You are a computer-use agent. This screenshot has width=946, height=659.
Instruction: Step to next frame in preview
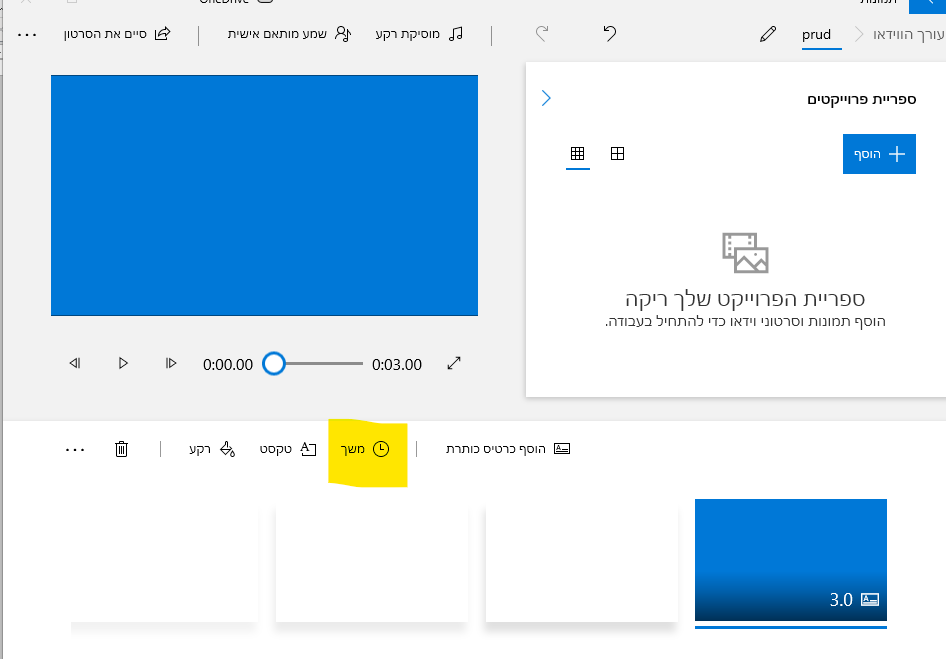click(171, 363)
